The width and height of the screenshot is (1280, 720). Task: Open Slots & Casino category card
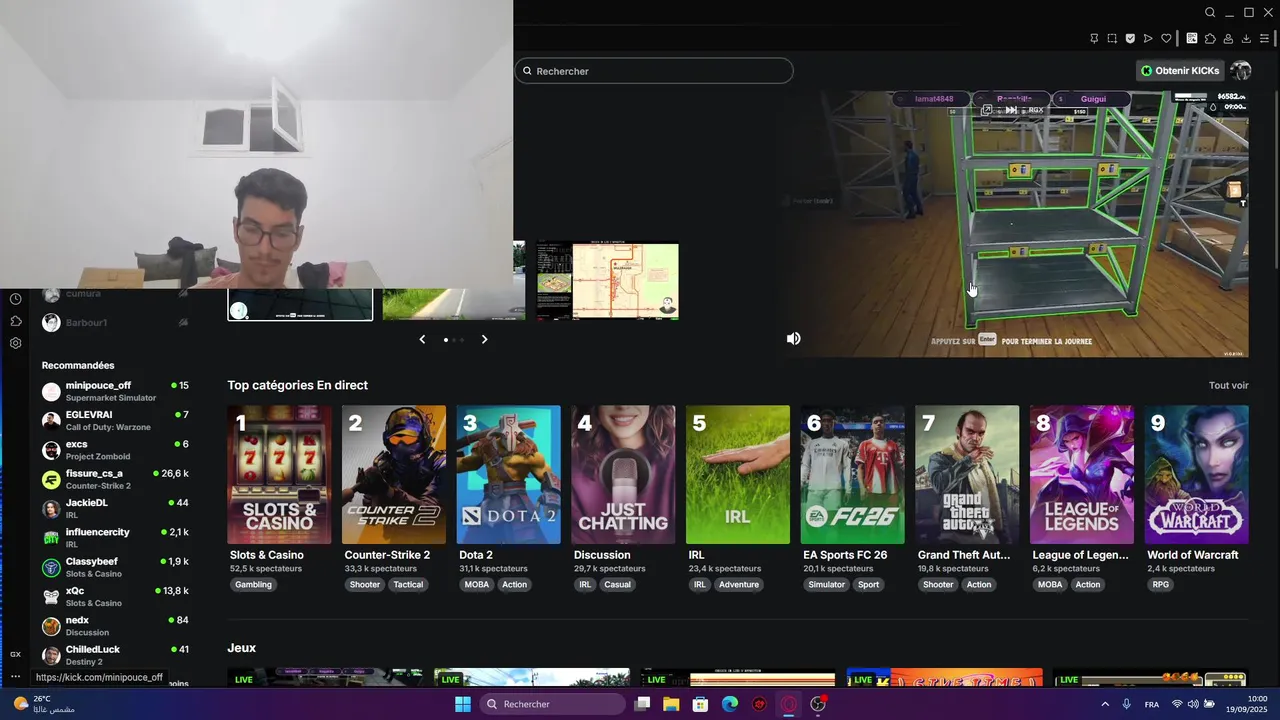(x=280, y=475)
